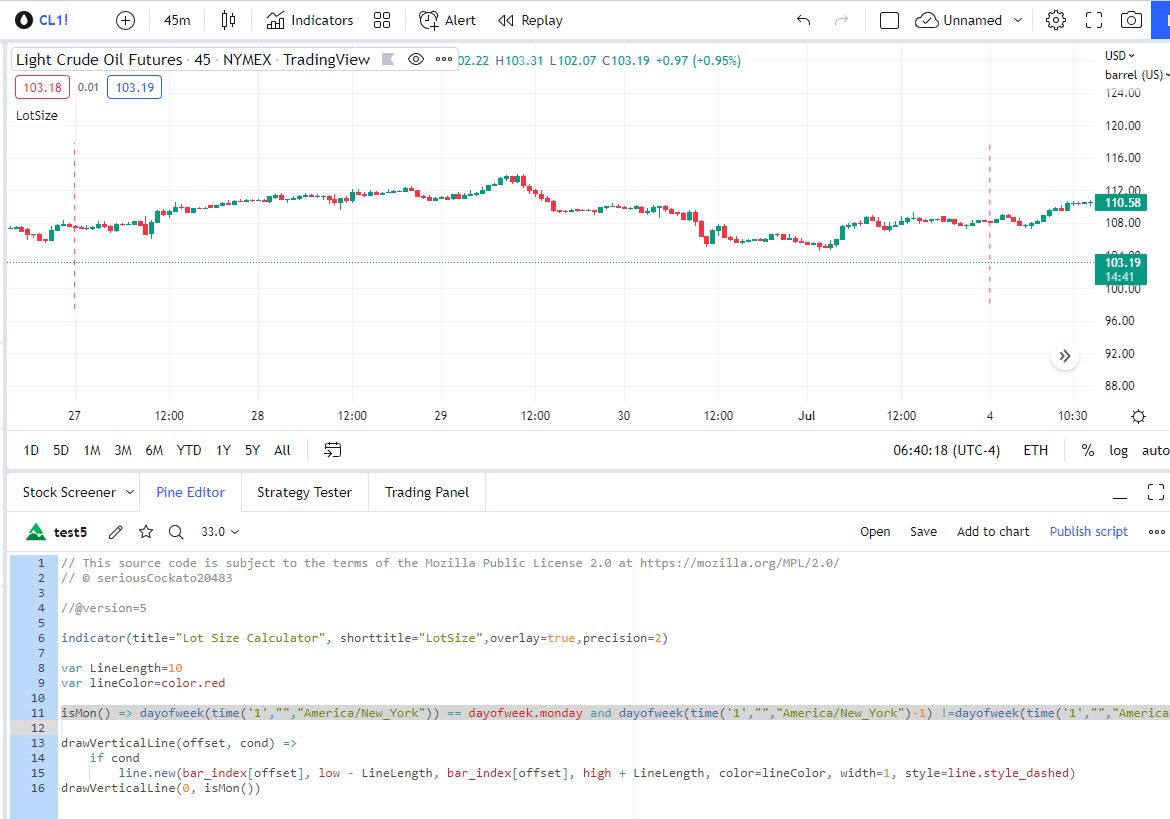This screenshot has height=819, width=1170.
Task: Open the 33.0 script version dropdown
Action: point(220,532)
